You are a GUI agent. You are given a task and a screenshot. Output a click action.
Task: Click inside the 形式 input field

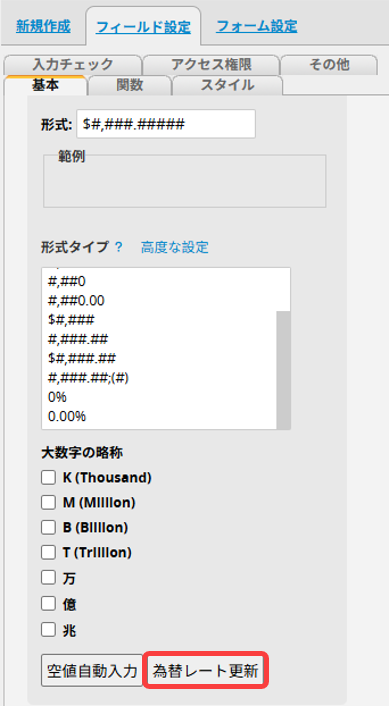tap(166, 124)
